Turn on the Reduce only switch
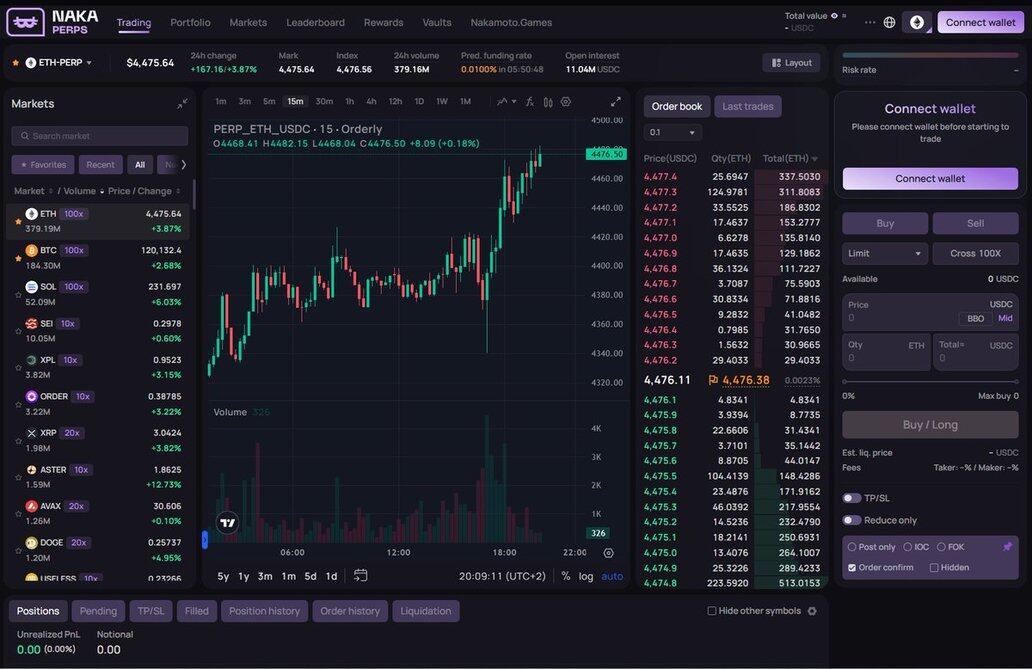Viewport: 1032px width, 669px height. point(852,520)
